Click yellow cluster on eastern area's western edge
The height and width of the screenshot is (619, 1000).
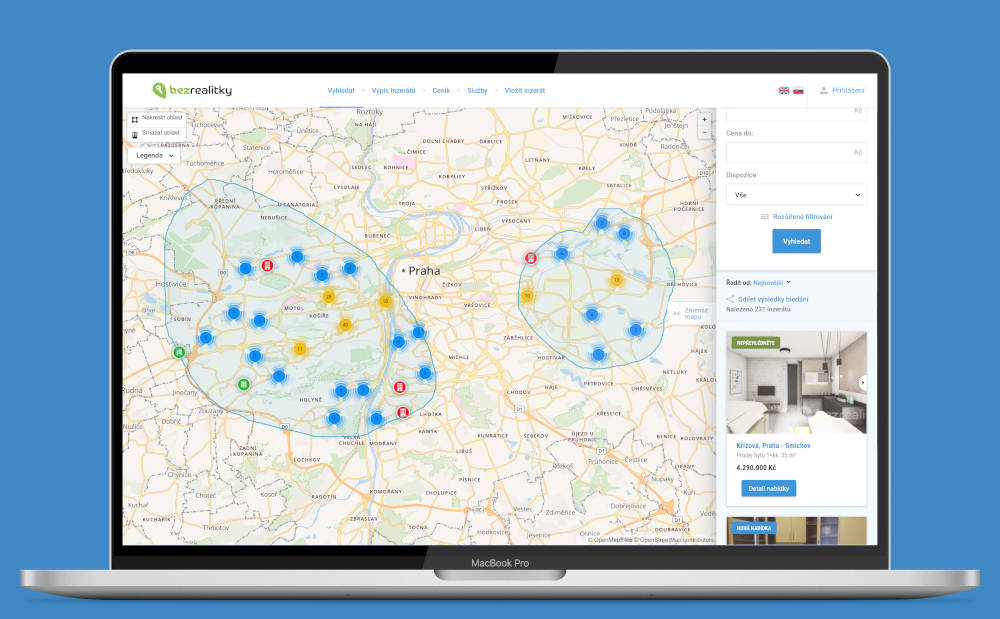527,296
